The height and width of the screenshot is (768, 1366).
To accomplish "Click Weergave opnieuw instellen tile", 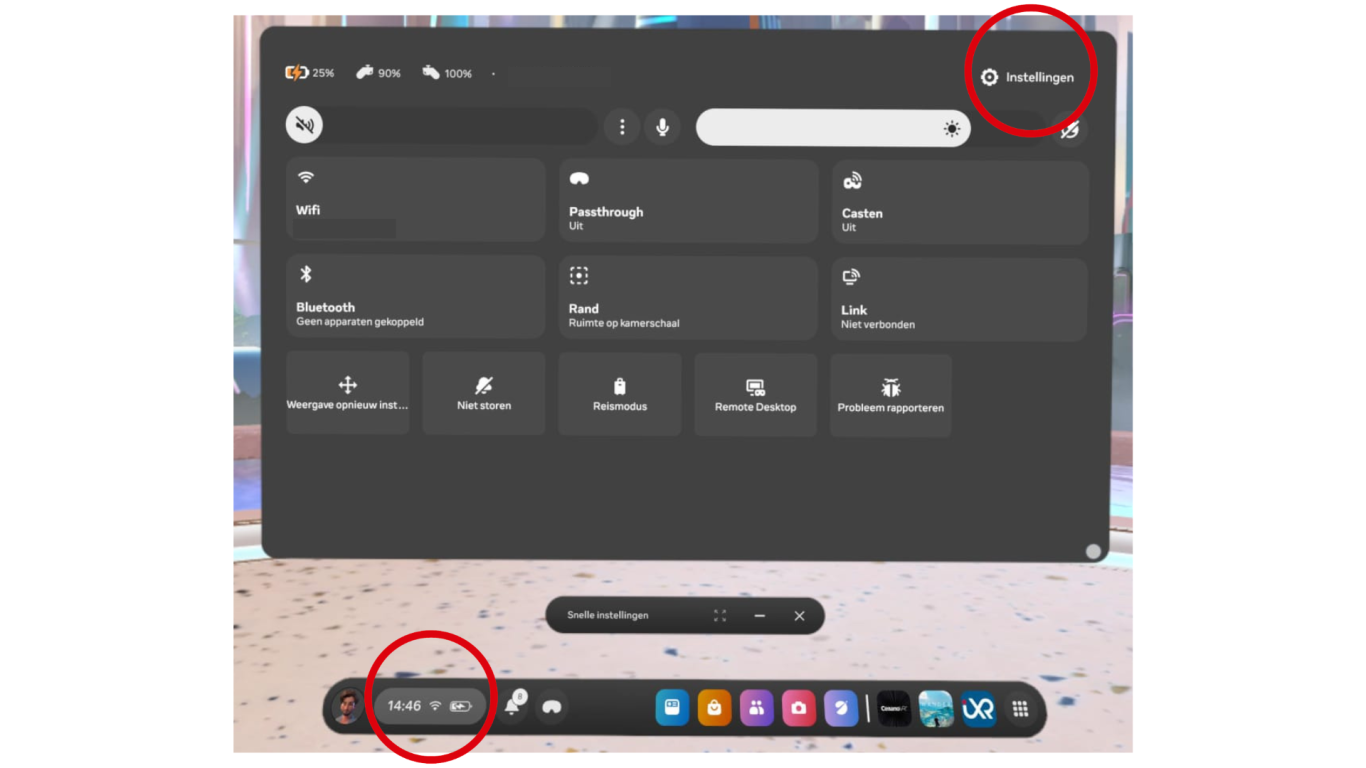I will tap(348, 392).
